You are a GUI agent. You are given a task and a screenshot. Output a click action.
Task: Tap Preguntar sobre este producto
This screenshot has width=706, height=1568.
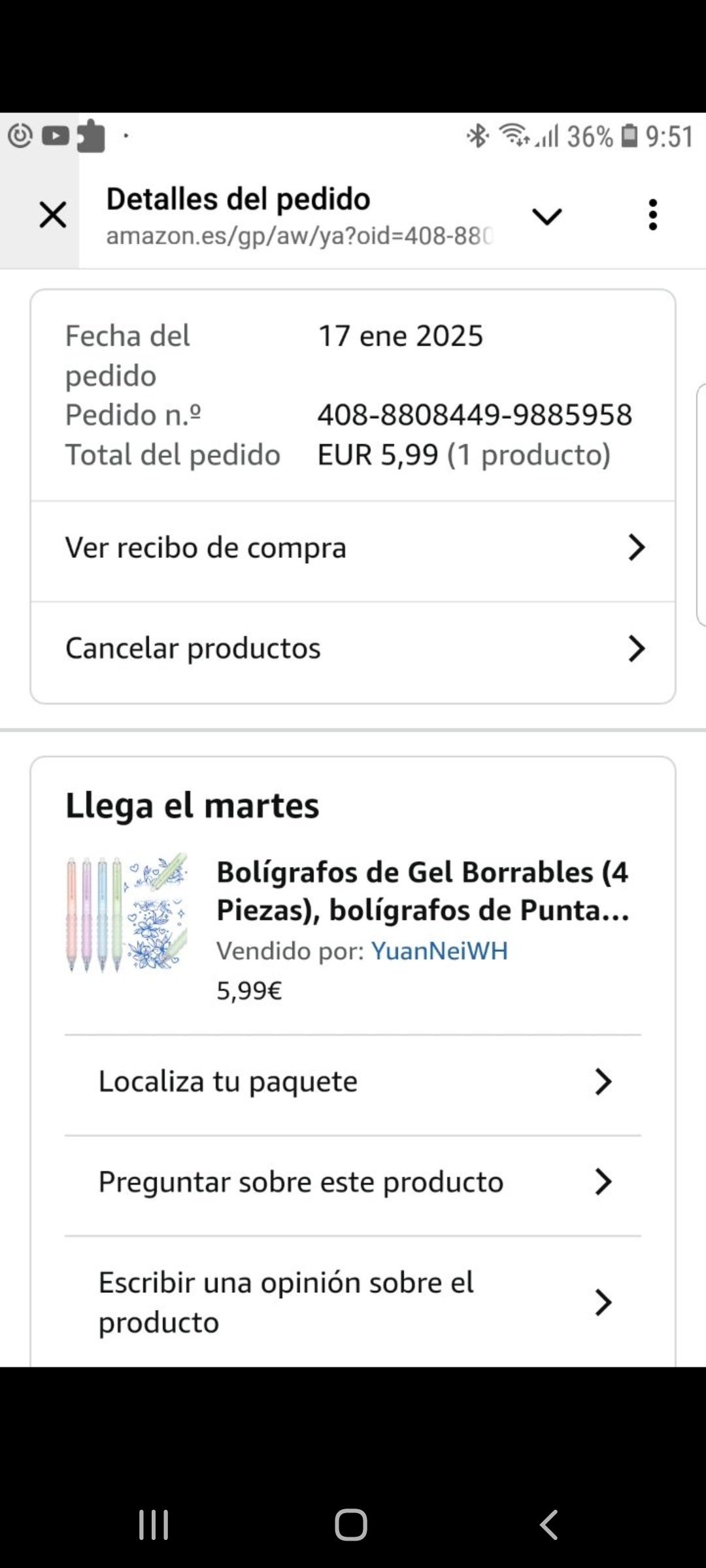(301, 1182)
